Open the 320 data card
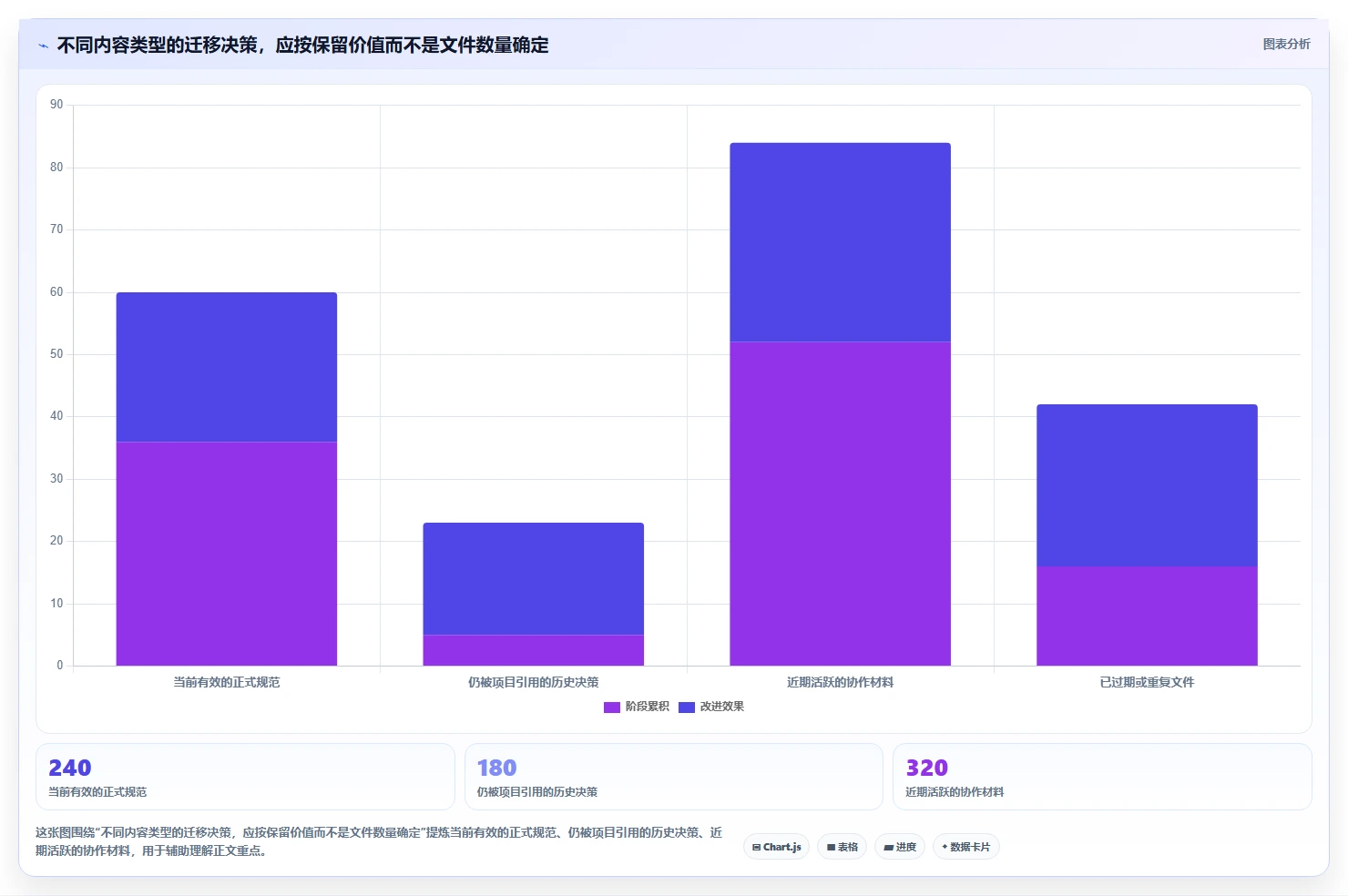The width and height of the screenshot is (1348, 896). (1102, 777)
